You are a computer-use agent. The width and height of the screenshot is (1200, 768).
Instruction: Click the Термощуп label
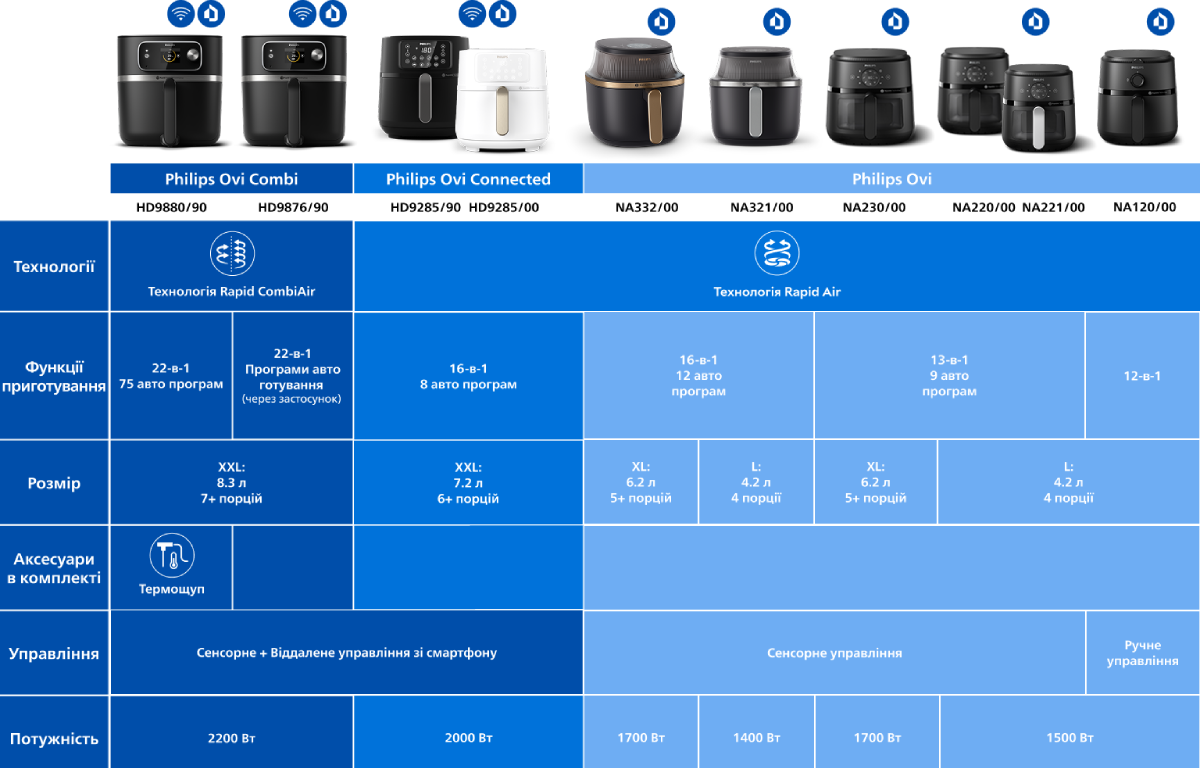click(172, 590)
